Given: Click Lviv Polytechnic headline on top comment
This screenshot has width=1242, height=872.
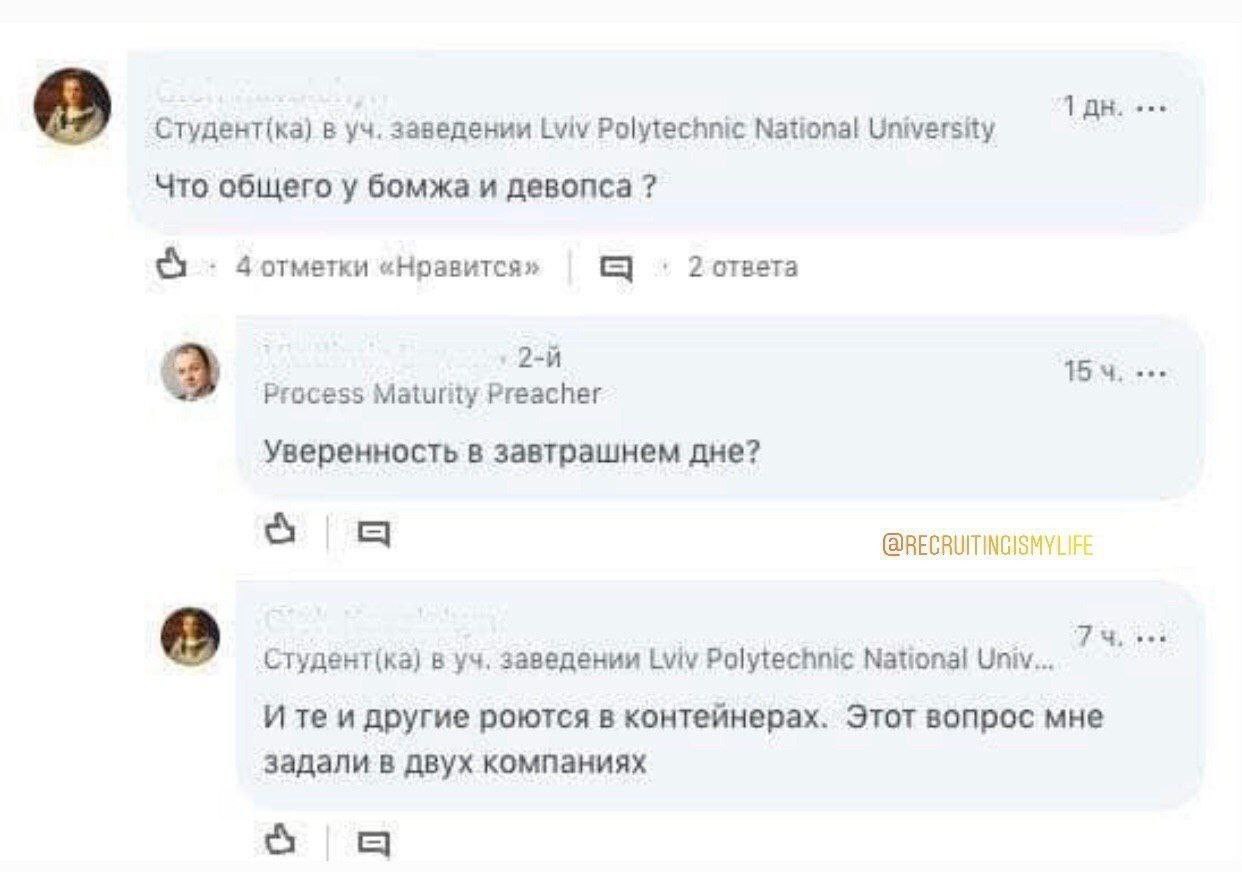Looking at the screenshot, I should (574, 130).
